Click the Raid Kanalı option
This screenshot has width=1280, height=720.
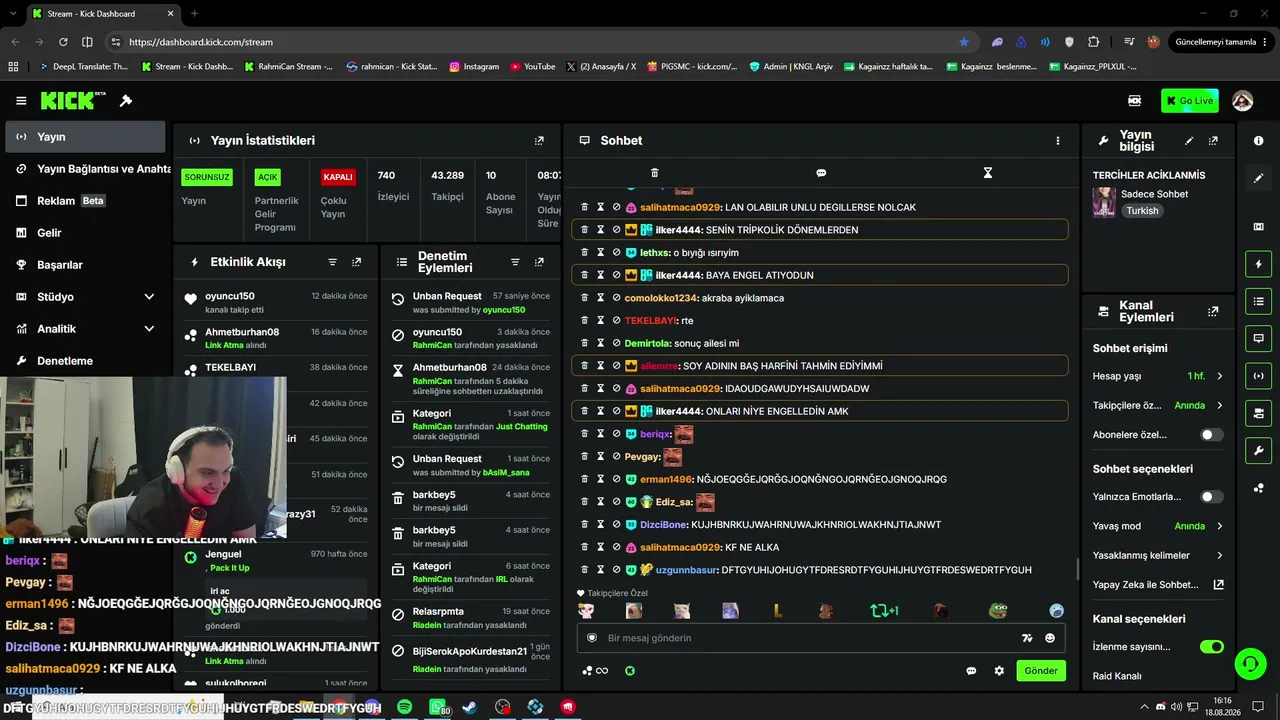[1117, 676]
